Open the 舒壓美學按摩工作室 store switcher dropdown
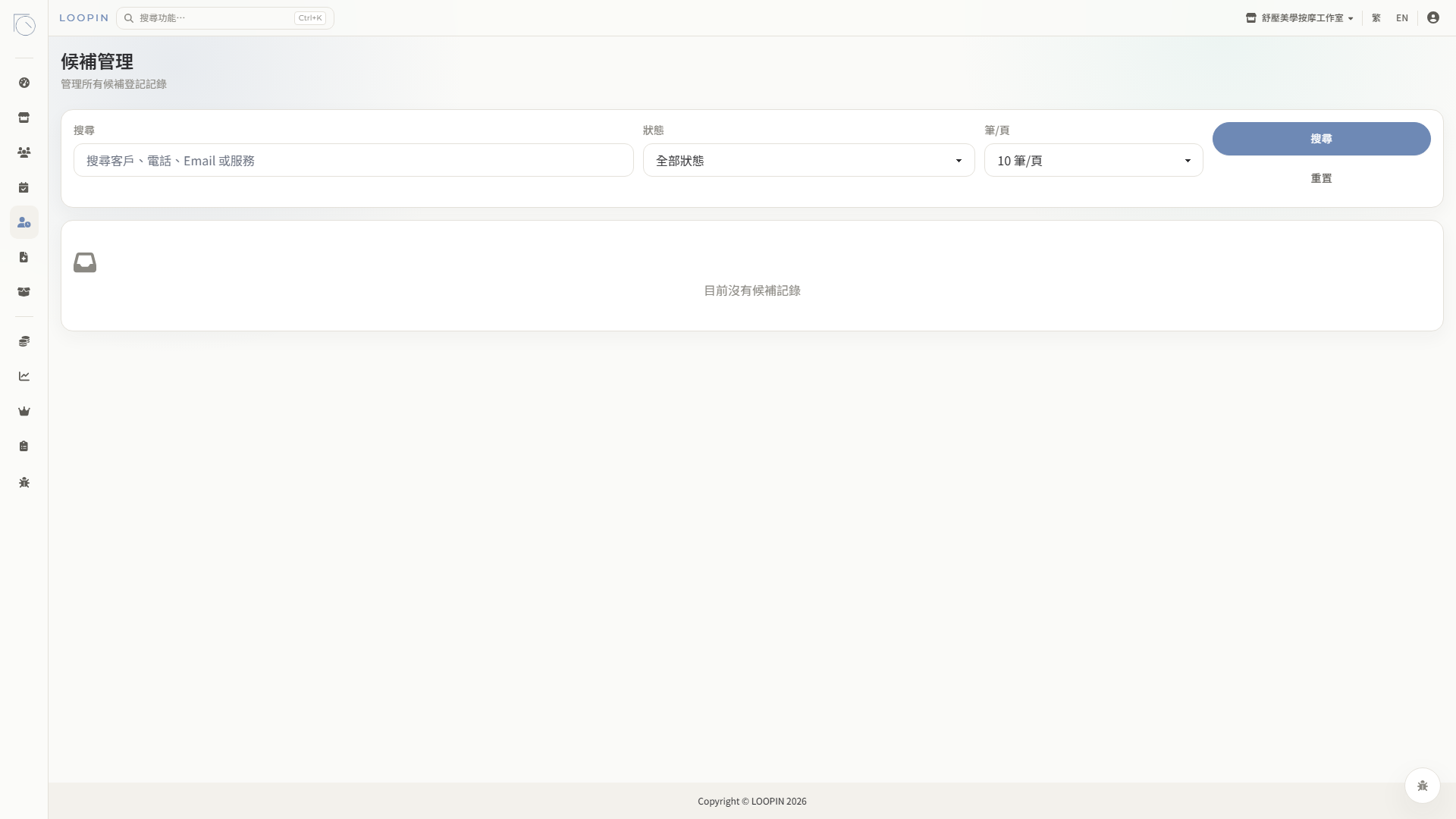This screenshot has height=819, width=1456. point(1300,18)
